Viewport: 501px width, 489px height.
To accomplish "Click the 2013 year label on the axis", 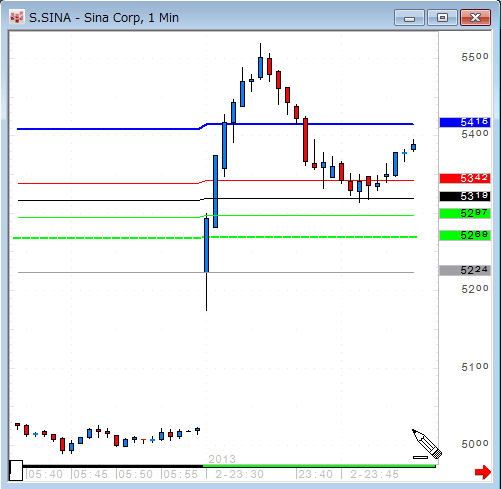I will pos(222,459).
